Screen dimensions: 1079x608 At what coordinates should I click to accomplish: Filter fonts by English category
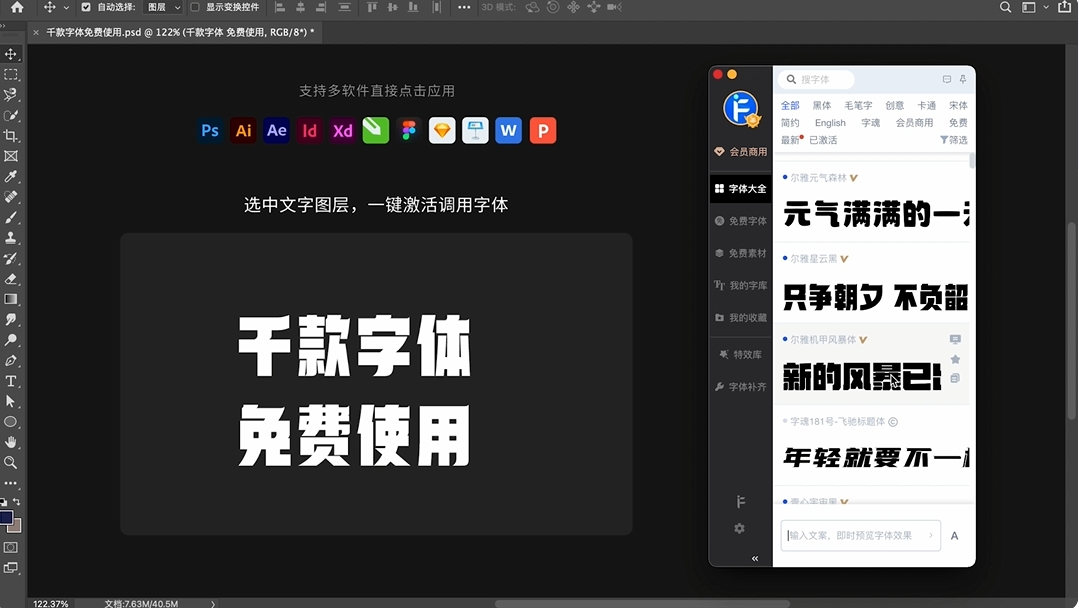pos(830,122)
